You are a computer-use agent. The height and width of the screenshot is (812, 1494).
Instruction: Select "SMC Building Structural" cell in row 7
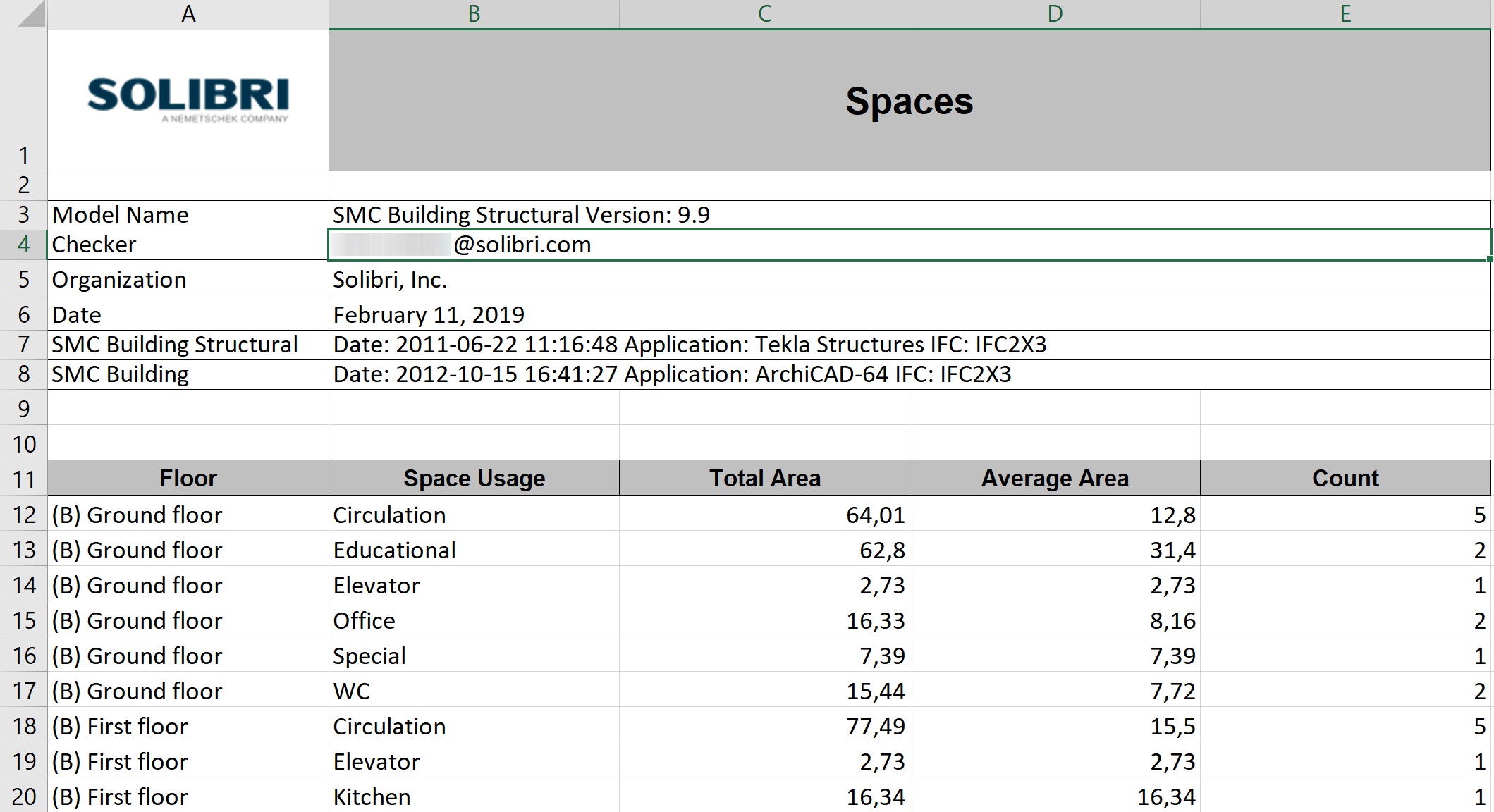coord(188,345)
